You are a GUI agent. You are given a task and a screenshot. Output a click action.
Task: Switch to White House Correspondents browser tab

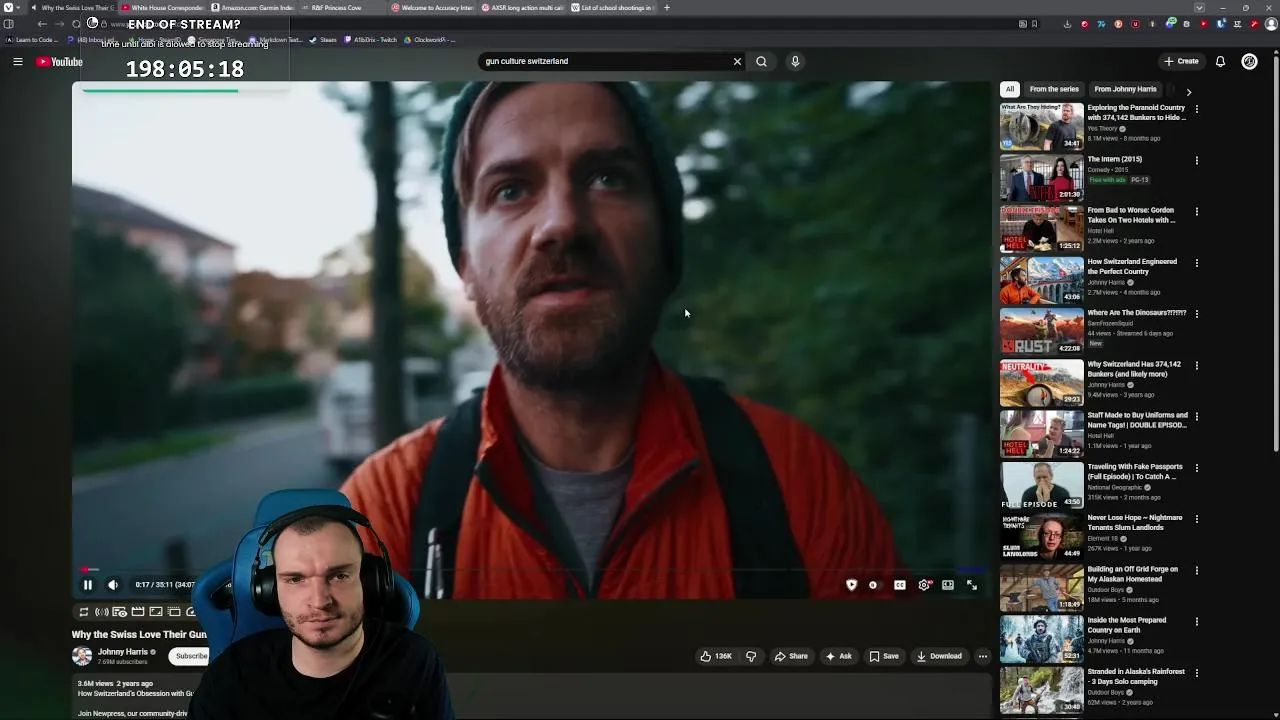point(162,8)
